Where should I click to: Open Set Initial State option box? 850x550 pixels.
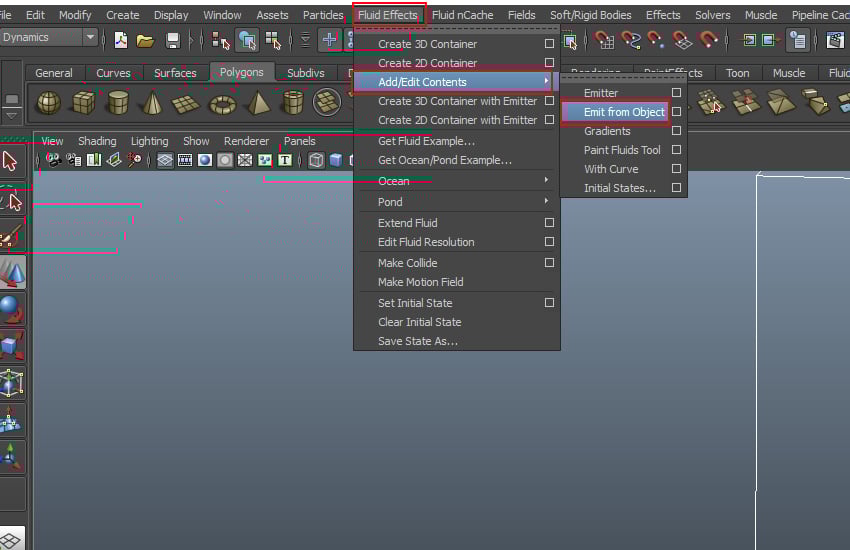tap(549, 303)
